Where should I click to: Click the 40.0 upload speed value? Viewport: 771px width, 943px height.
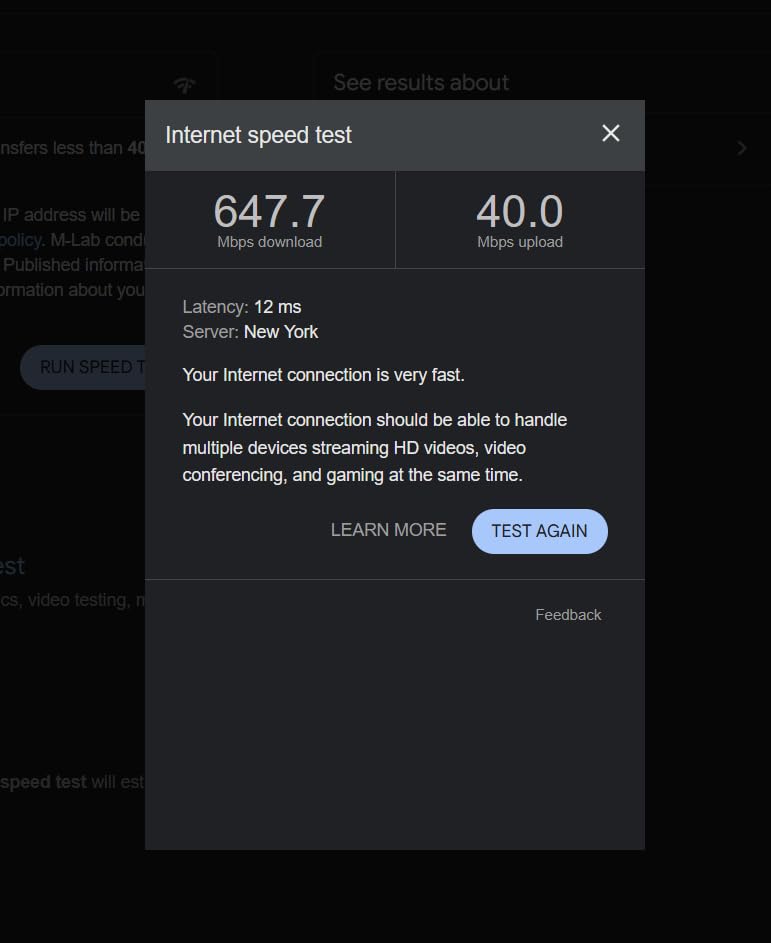tap(519, 211)
